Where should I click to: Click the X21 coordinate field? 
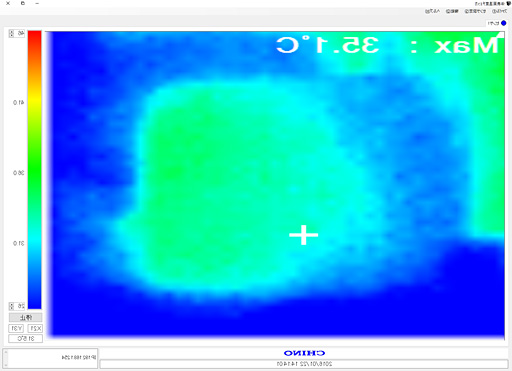[35, 329]
